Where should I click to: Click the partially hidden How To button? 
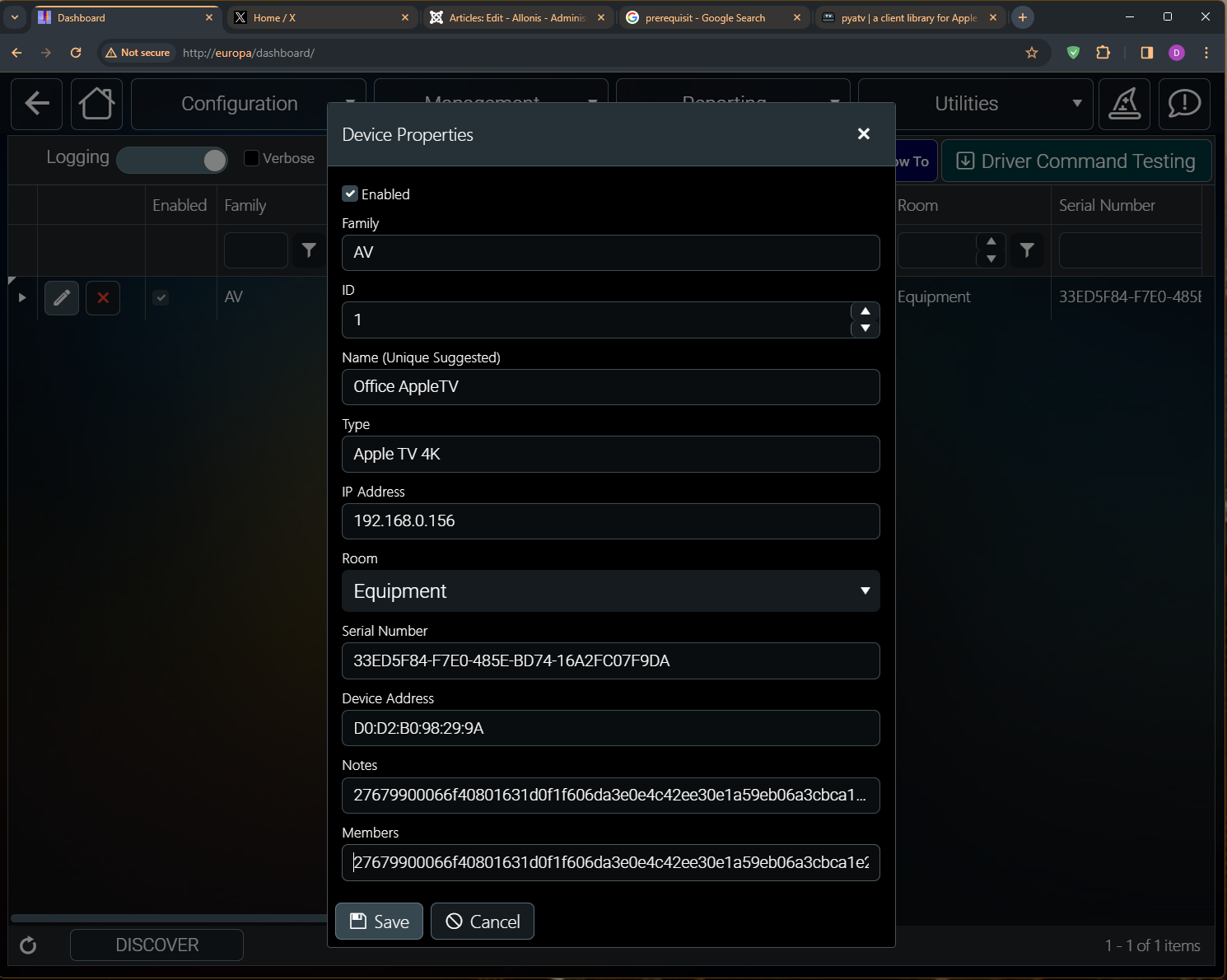pos(916,161)
